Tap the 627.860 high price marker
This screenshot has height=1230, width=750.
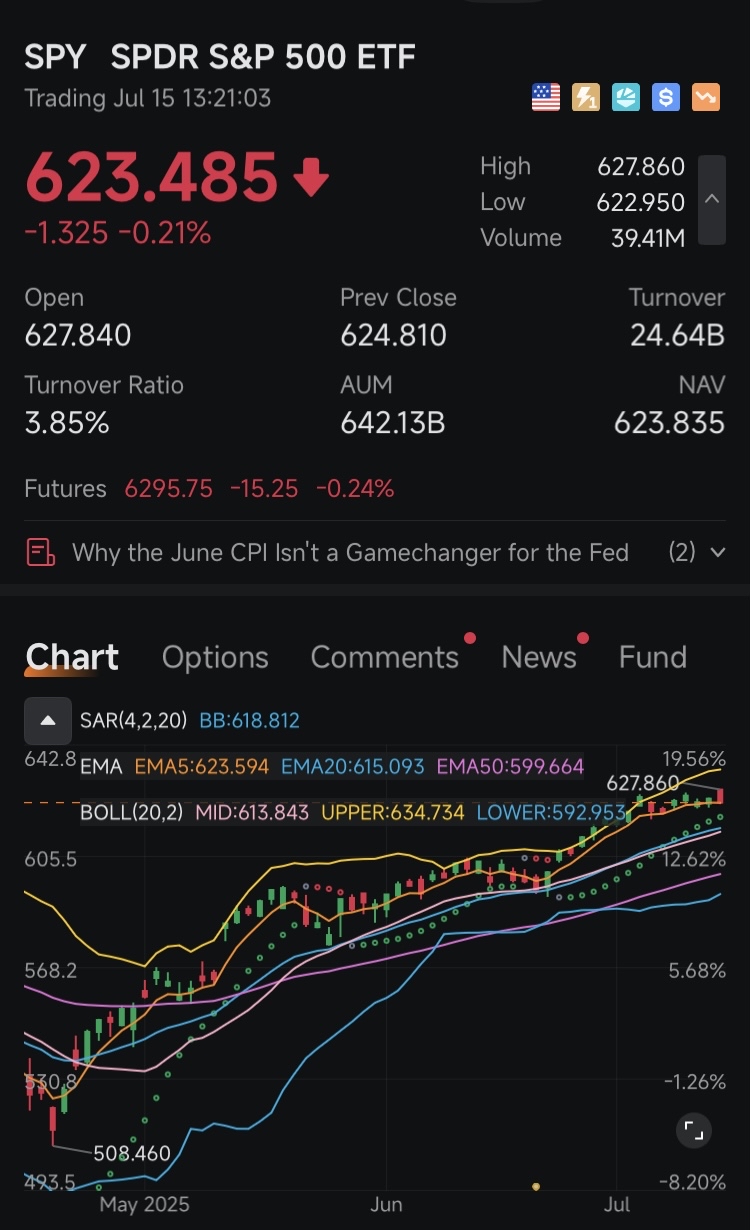click(x=644, y=782)
